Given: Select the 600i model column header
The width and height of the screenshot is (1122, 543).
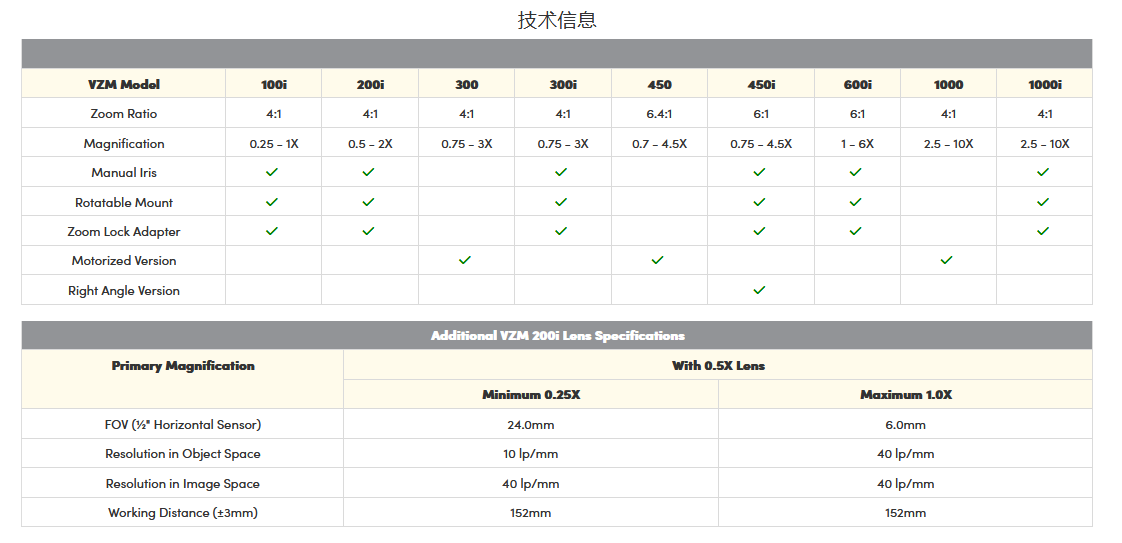Looking at the screenshot, I should pyautogui.click(x=857, y=84).
